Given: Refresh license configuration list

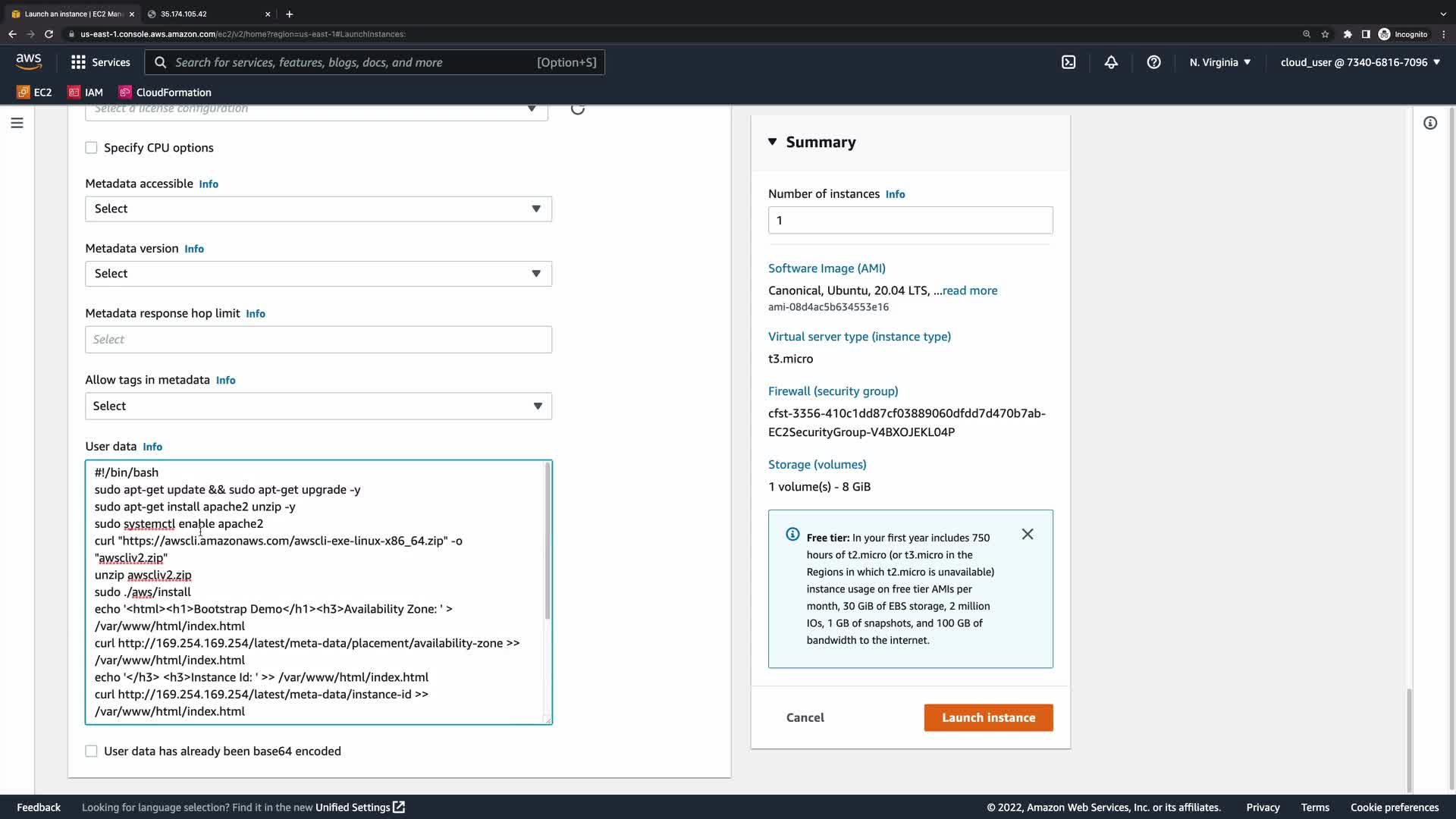Looking at the screenshot, I should point(578,109).
